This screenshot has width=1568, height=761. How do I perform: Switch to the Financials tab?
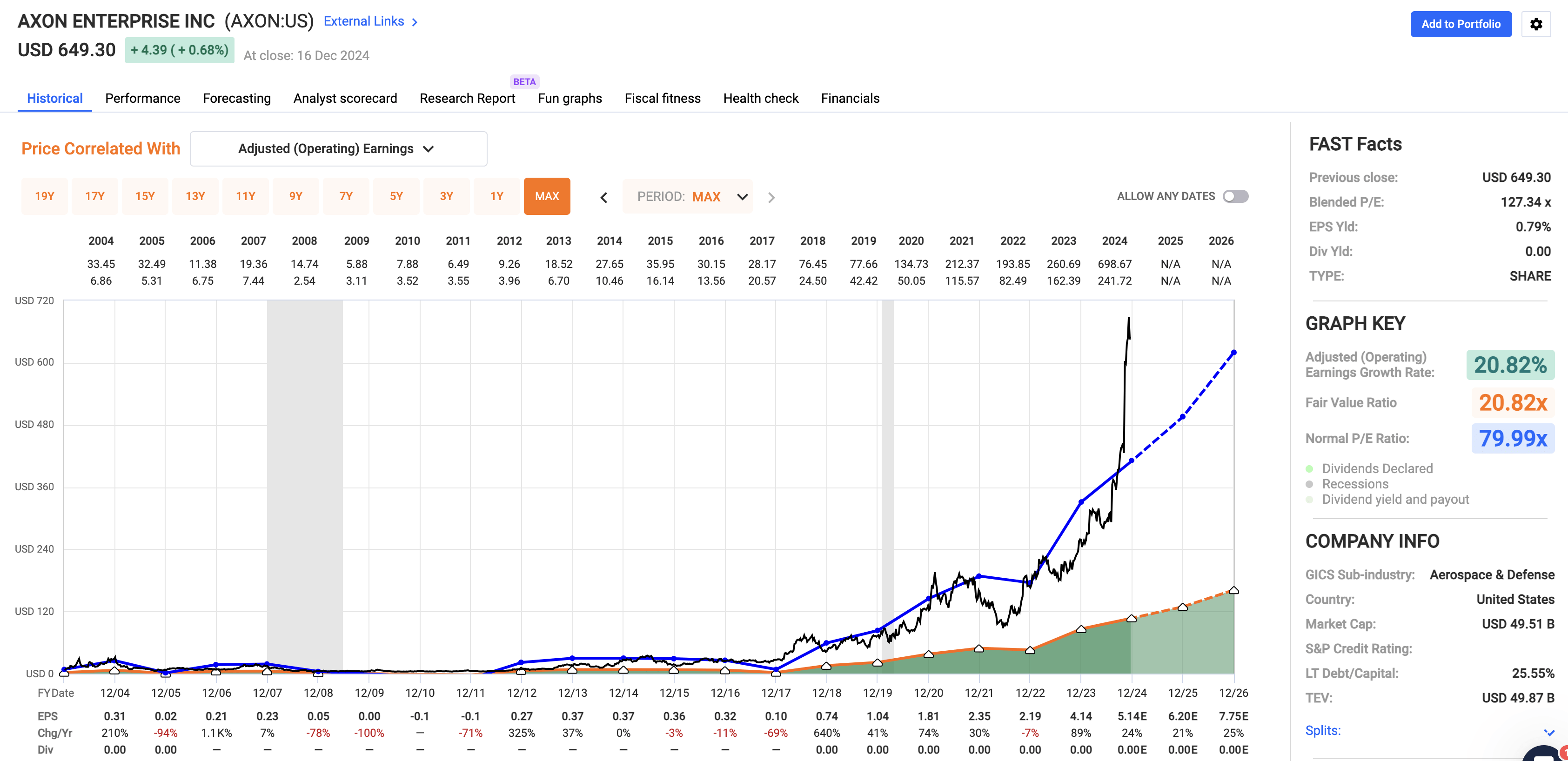click(x=851, y=98)
